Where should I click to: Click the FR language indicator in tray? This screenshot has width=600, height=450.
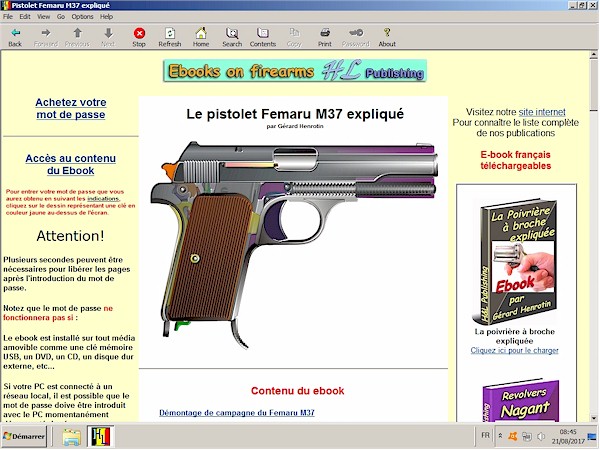pos(485,435)
